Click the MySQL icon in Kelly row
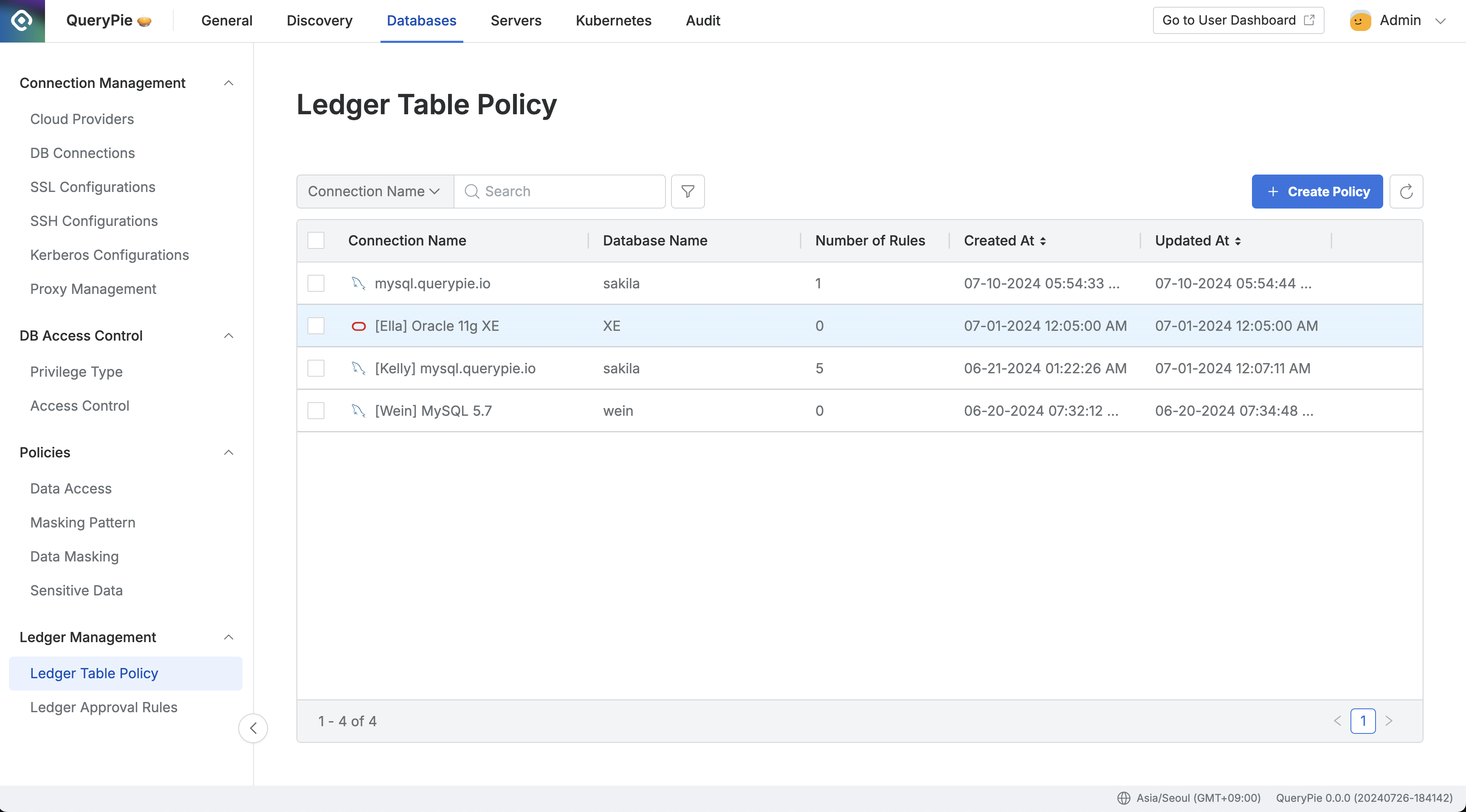The image size is (1466, 812). tap(358, 368)
